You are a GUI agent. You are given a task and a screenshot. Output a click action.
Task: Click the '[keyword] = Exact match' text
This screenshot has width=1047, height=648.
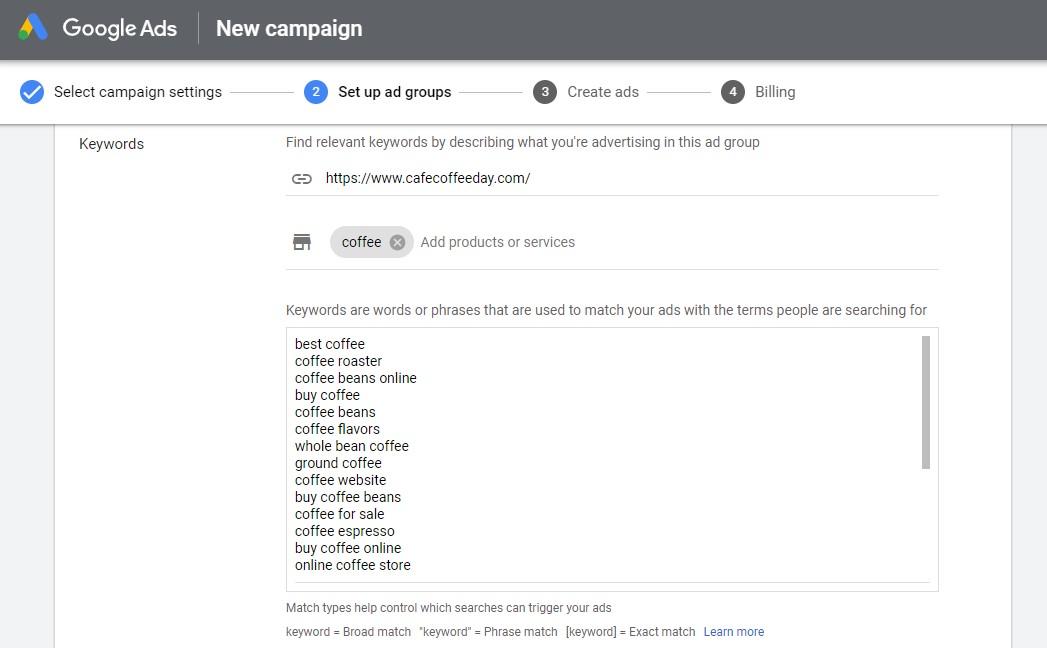click(x=630, y=632)
